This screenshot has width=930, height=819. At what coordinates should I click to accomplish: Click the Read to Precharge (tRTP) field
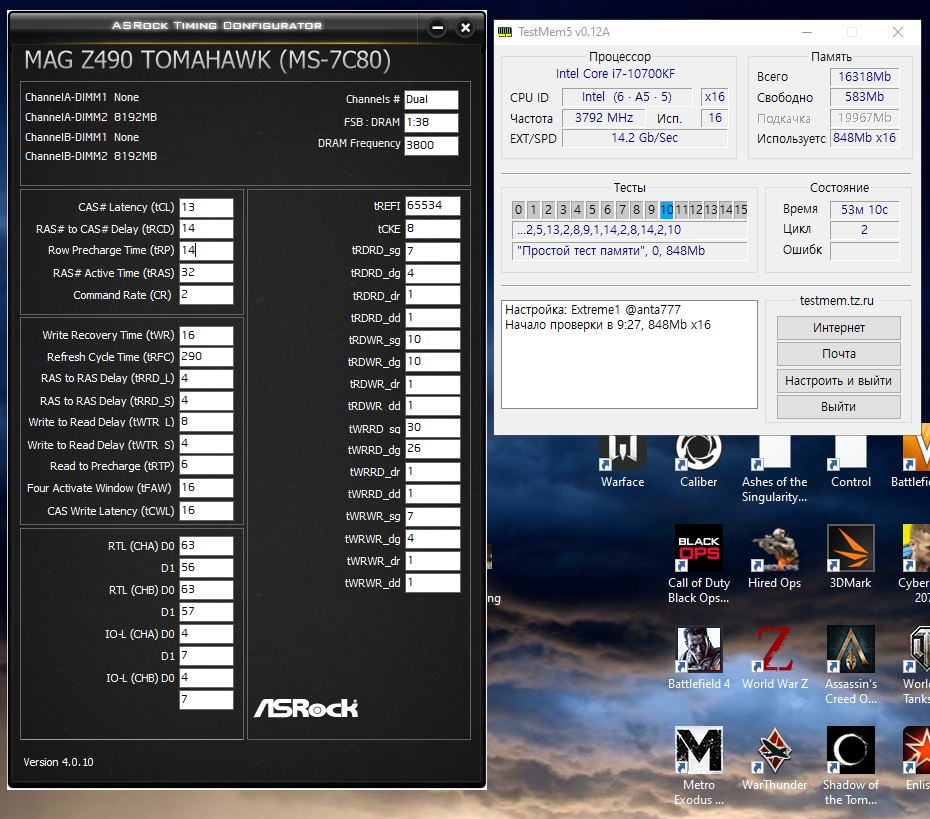[206, 466]
